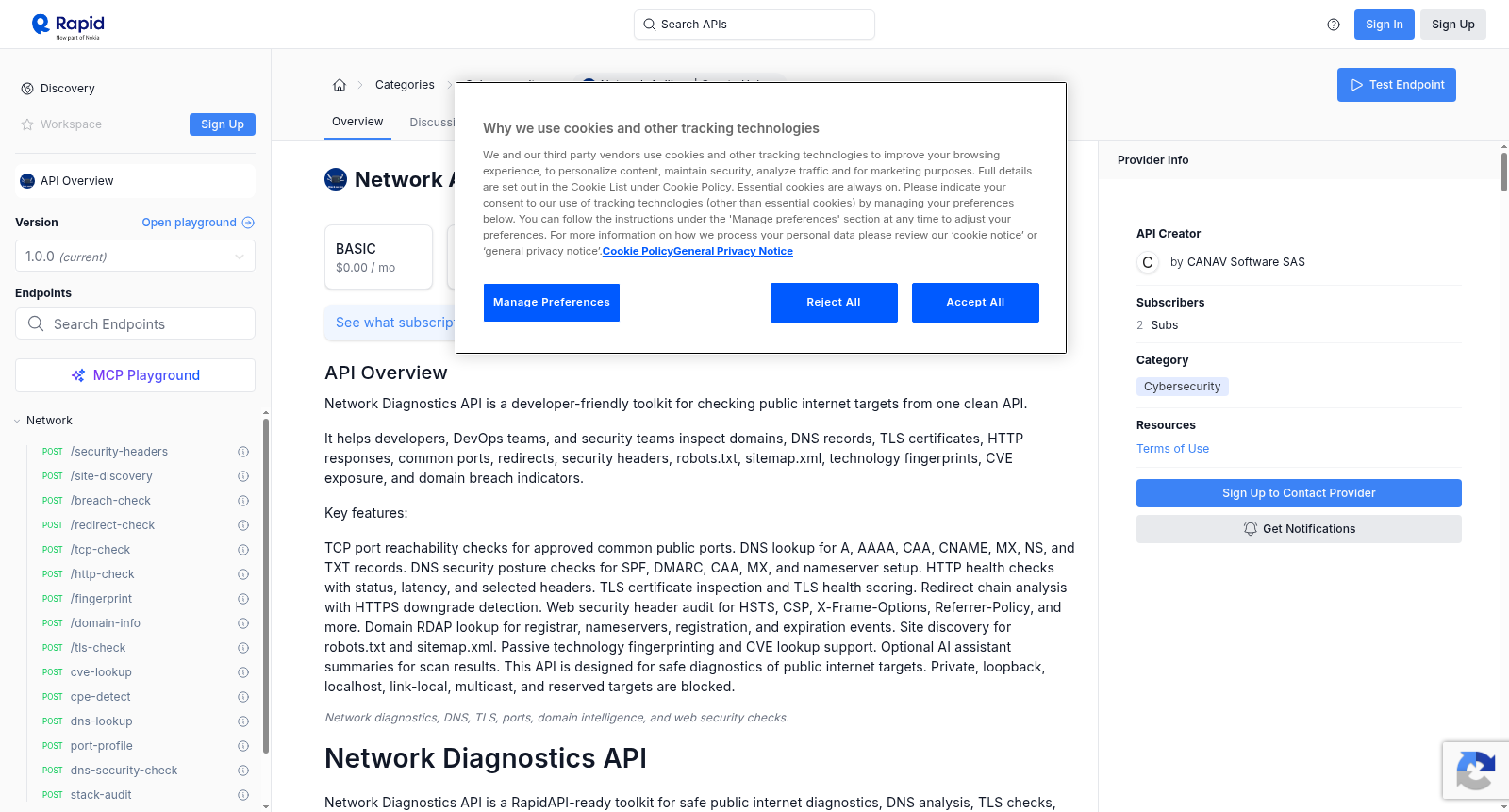Click the CANAV Software SAS creator name
Viewport: 1509px width, 812px height.
point(1246,262)
